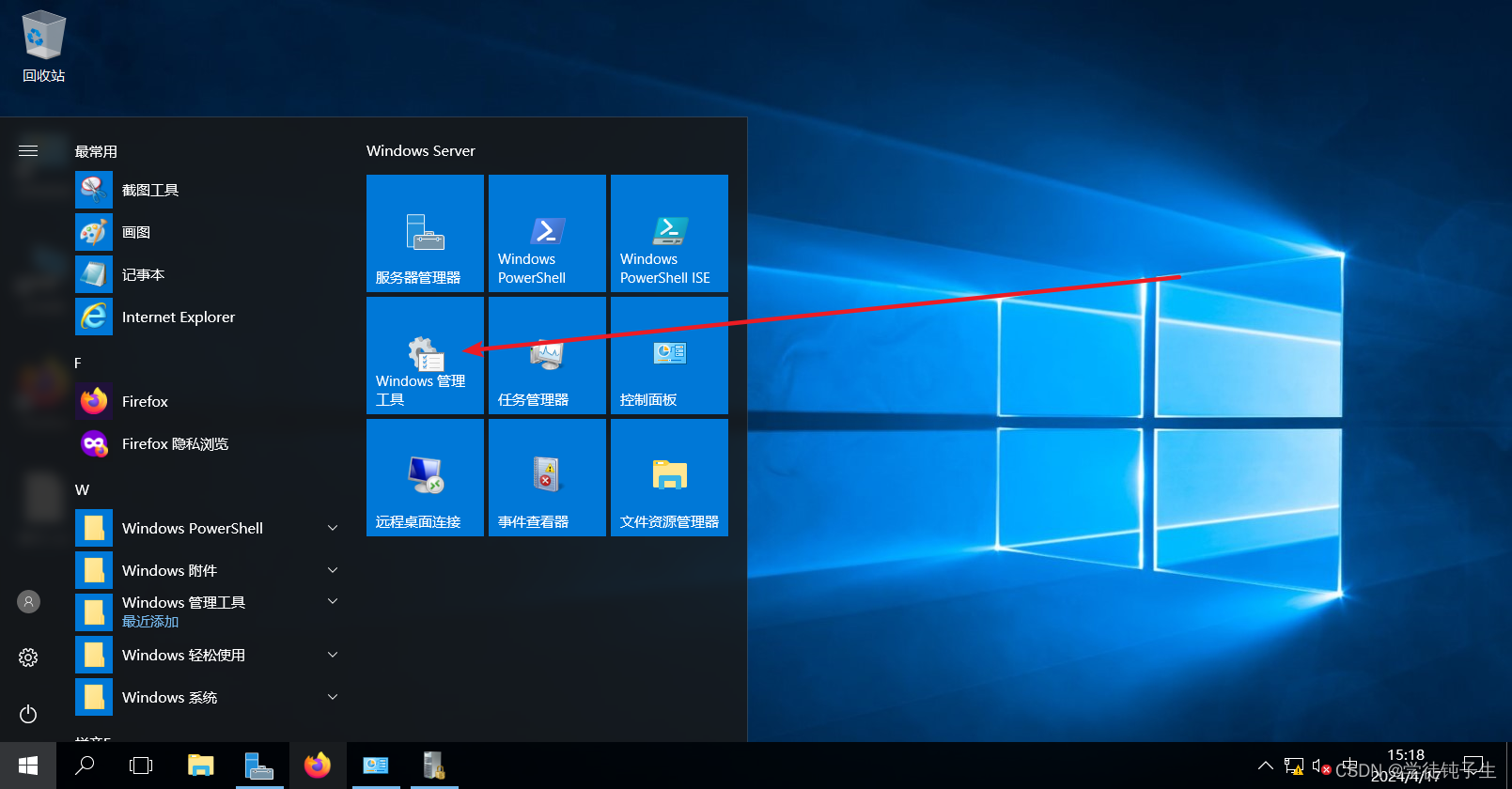Click the Windows Start button
Image resolution: width=1512 pixels, height=789 pixels.
tap(28, 766)
